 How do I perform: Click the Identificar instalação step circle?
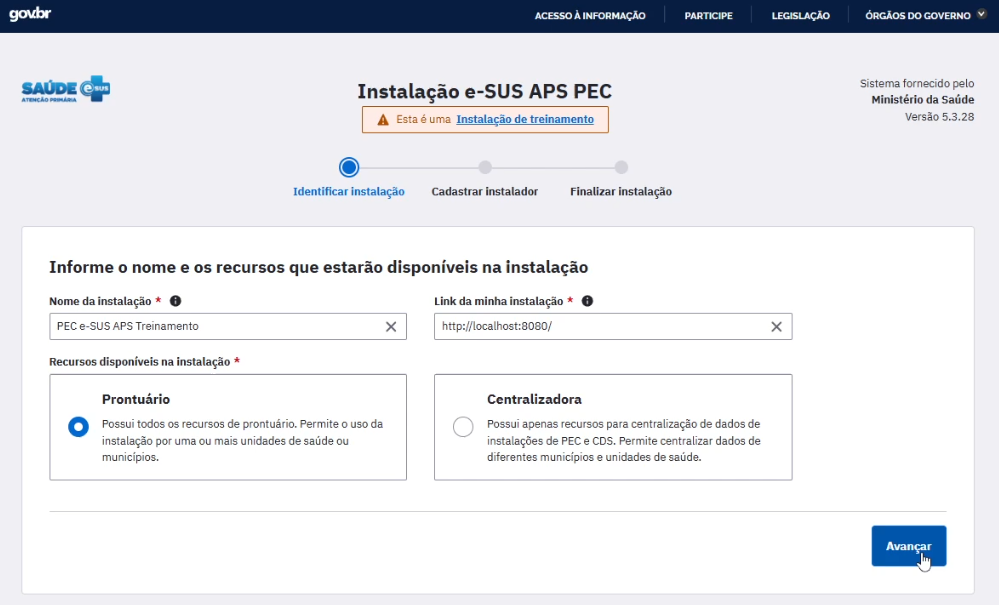pyautogui.click(x=349, y=167)
